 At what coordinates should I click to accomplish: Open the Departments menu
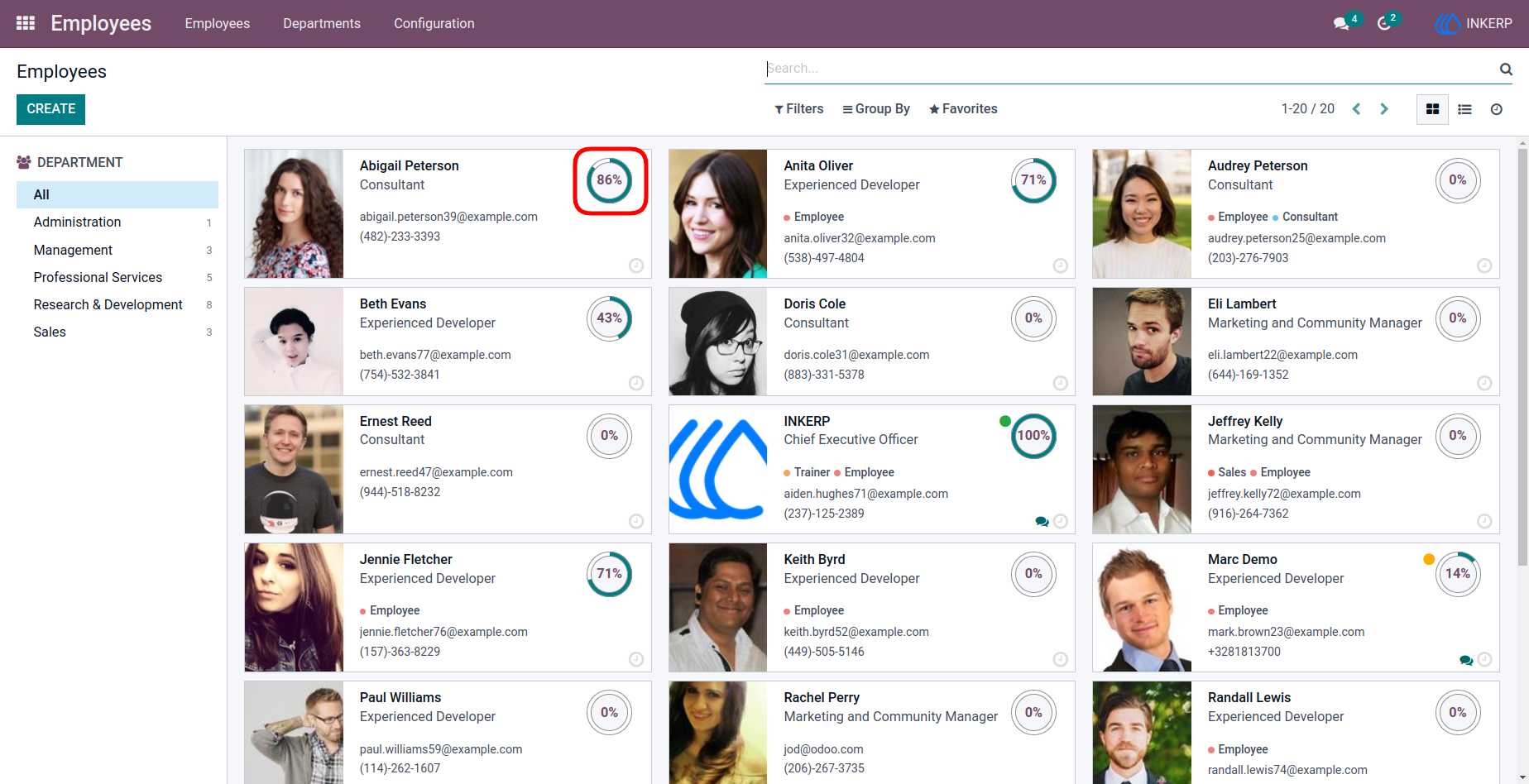[322, 24]
